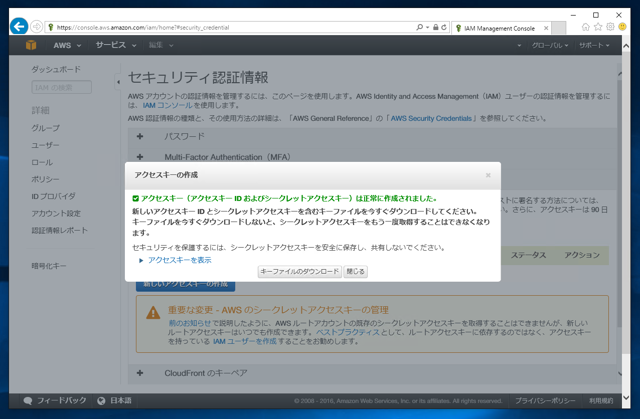The height and width of the screenshot is (419, 640).
Task: Open ID プロバイダ in sidebar
Action: tap(53, 196)
